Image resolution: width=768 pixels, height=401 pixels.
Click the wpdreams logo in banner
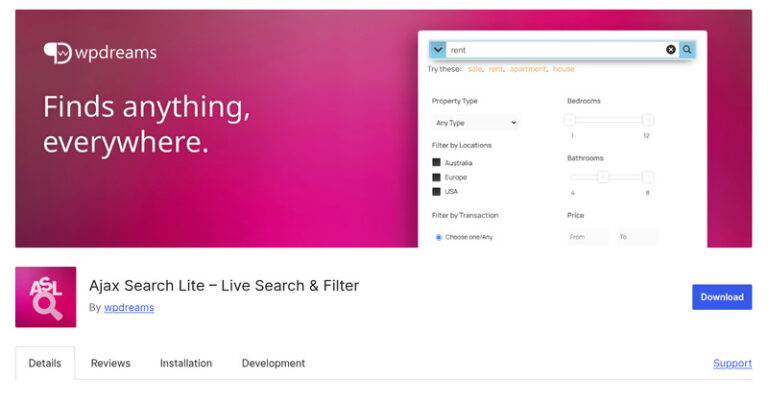100,53
